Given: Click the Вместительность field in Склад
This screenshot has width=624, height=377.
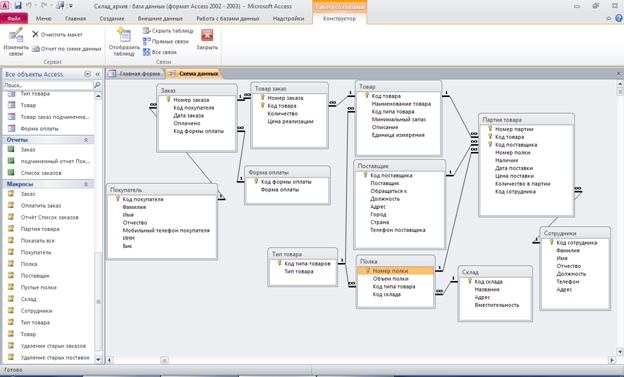Looking at the screenshot, I should 497,305.
